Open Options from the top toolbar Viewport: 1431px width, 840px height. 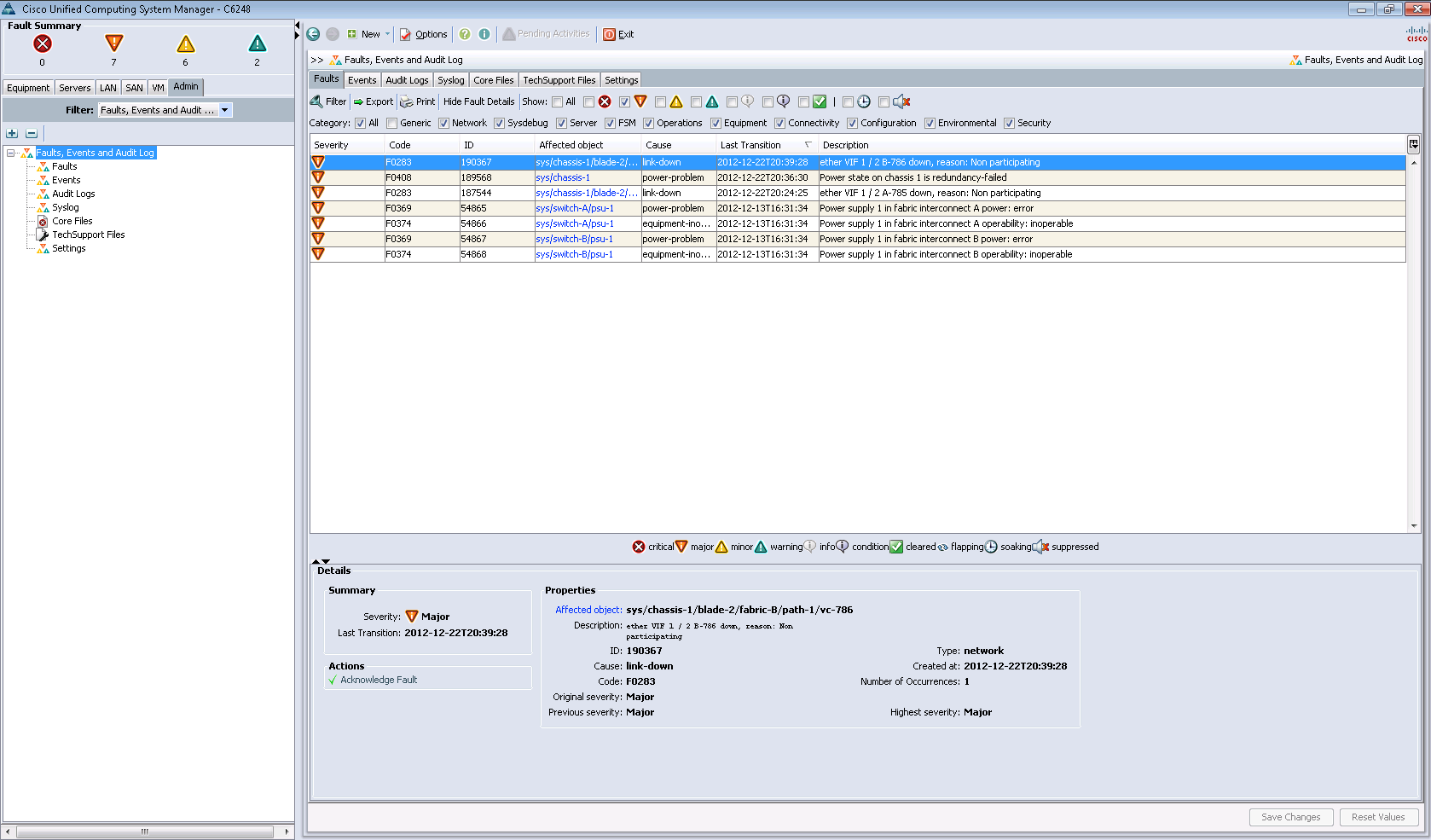(x=423, y=34)
